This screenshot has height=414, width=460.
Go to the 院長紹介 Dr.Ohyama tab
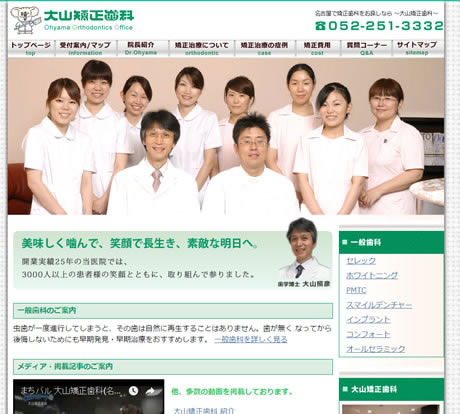(x=141, y=48)
